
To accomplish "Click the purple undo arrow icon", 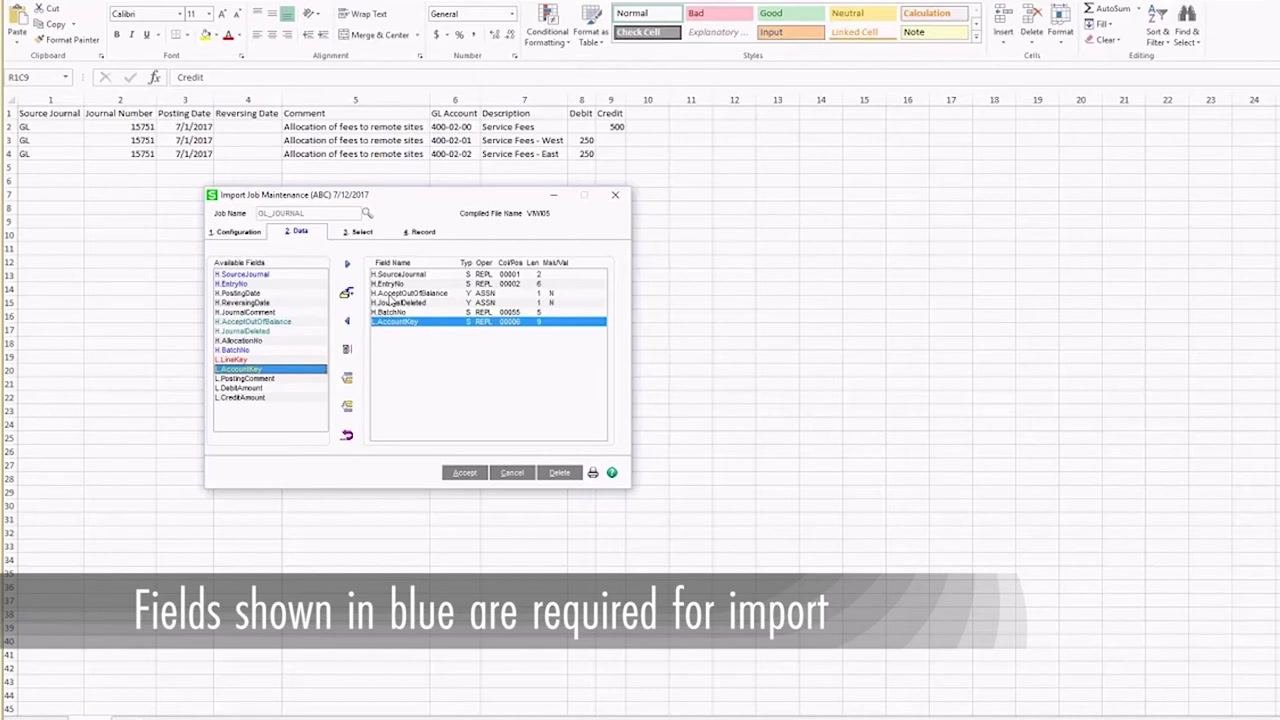I will (347, 435).
